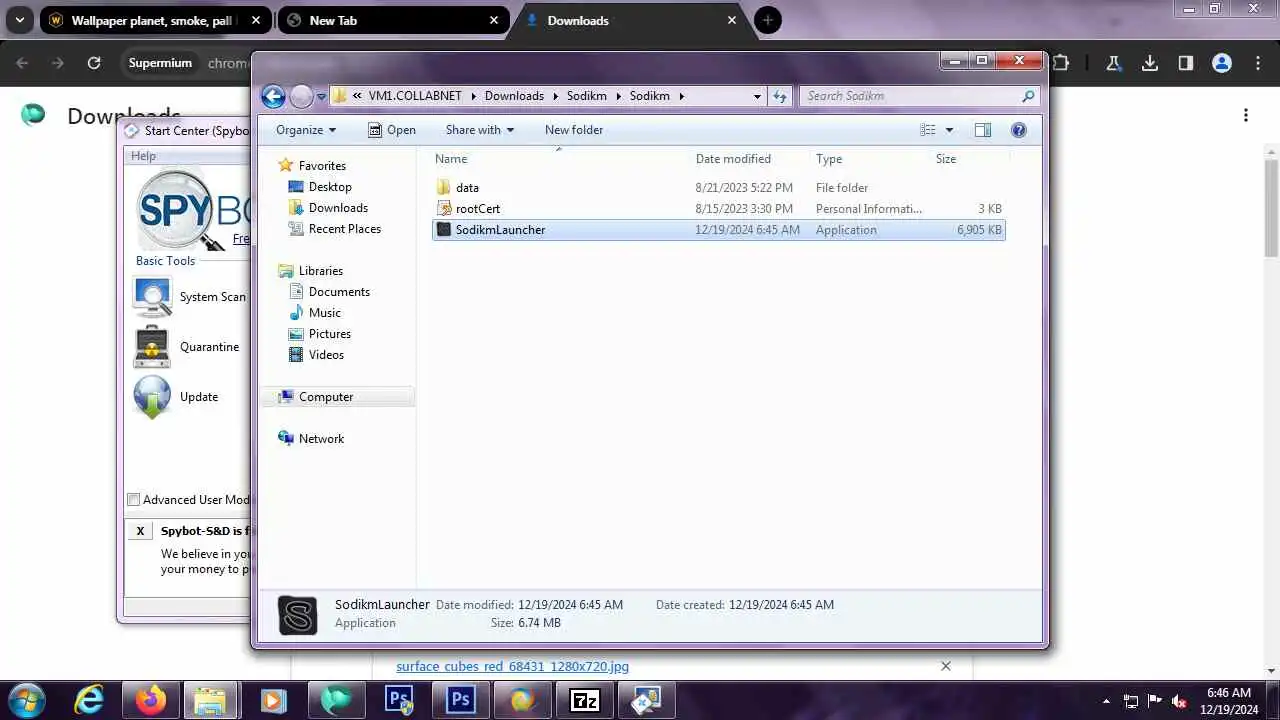Viewport: 1280px width, 720px height.
Task: Expand arrow after Downloads breadcrumb
Action: tap(556, 96)
